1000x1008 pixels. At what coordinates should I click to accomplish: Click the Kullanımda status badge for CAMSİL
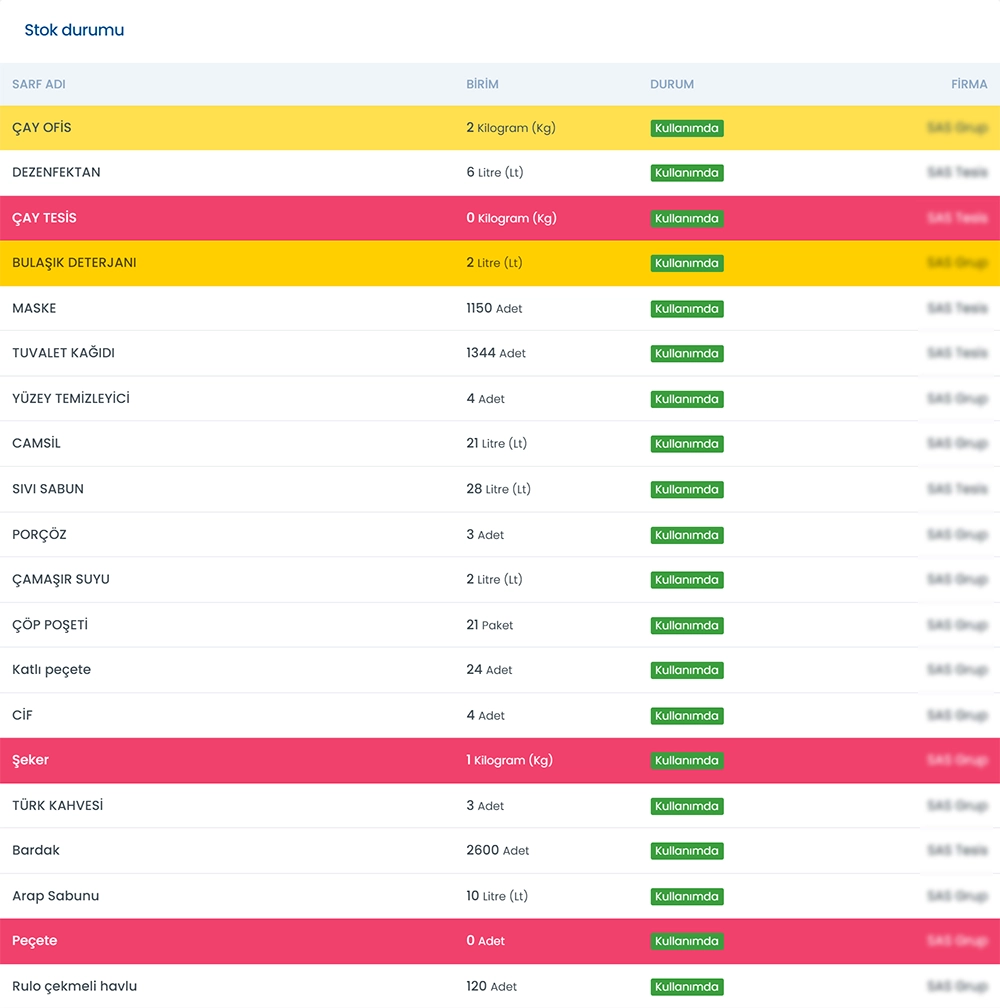686,444
